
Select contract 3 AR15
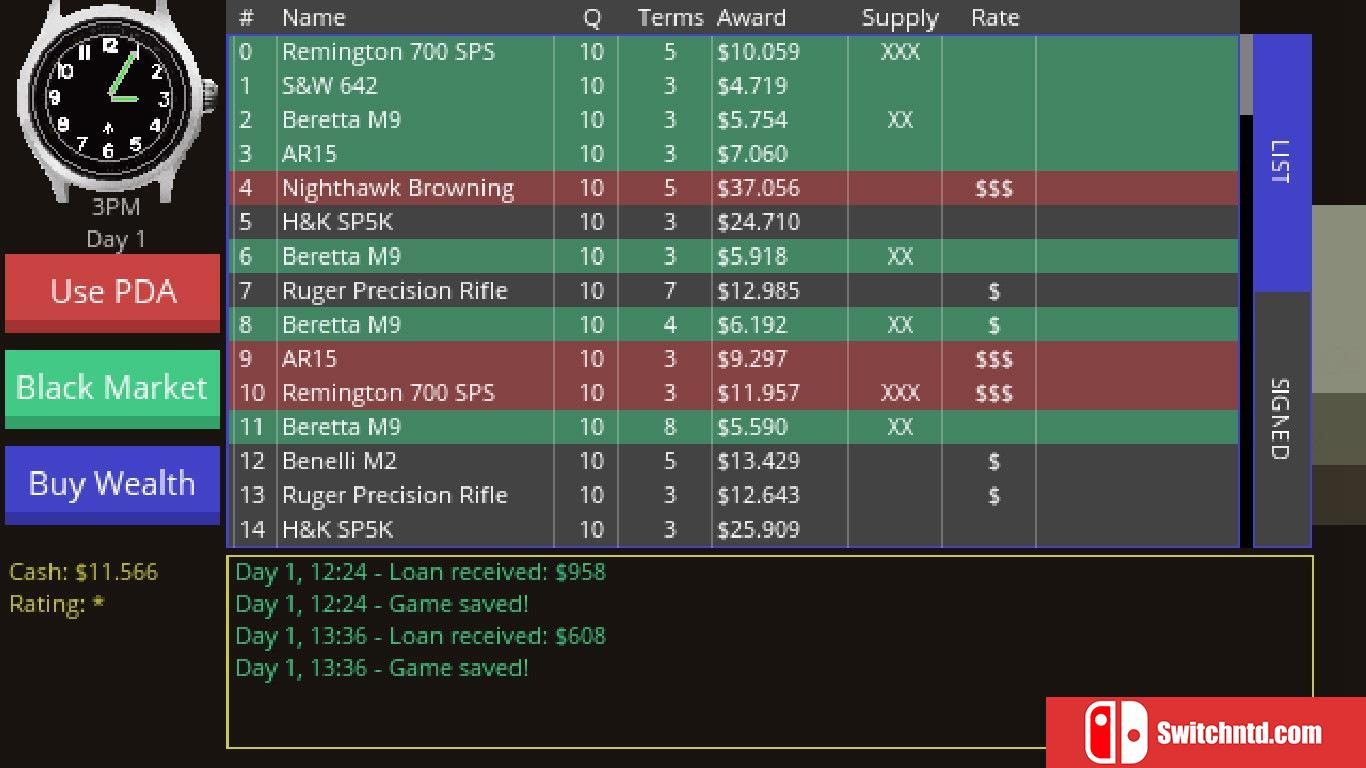click(735, 154)
